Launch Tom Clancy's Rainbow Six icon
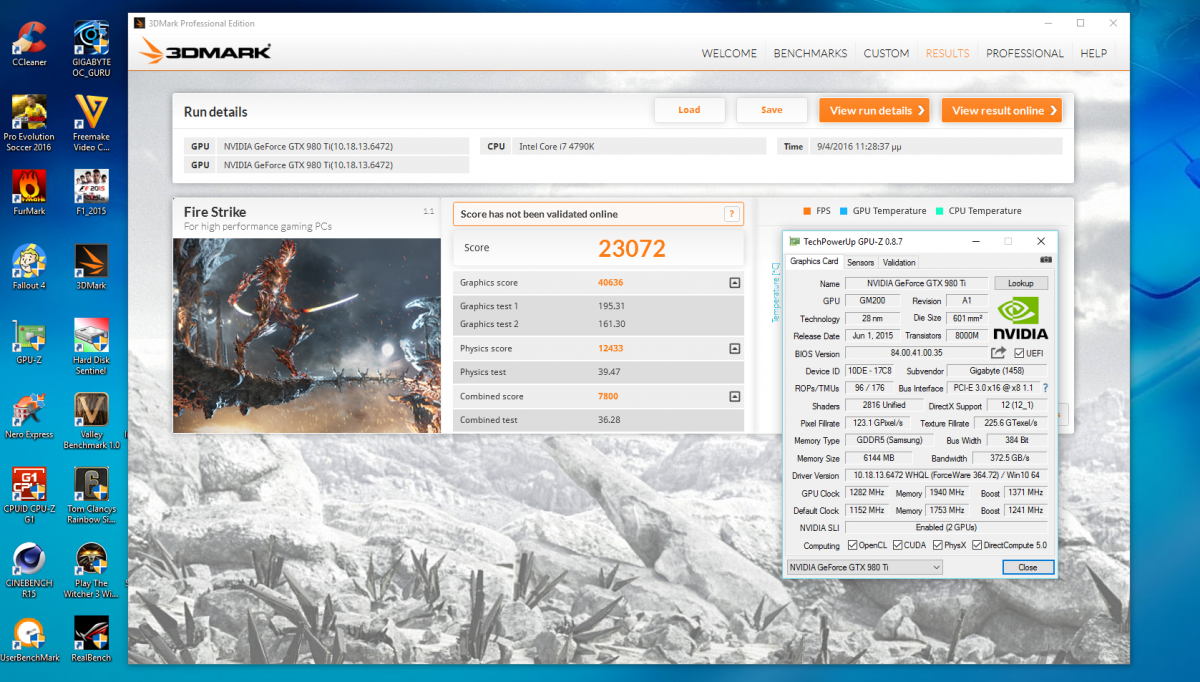This screenshot has height=682, width=1200. click(91, 495)
